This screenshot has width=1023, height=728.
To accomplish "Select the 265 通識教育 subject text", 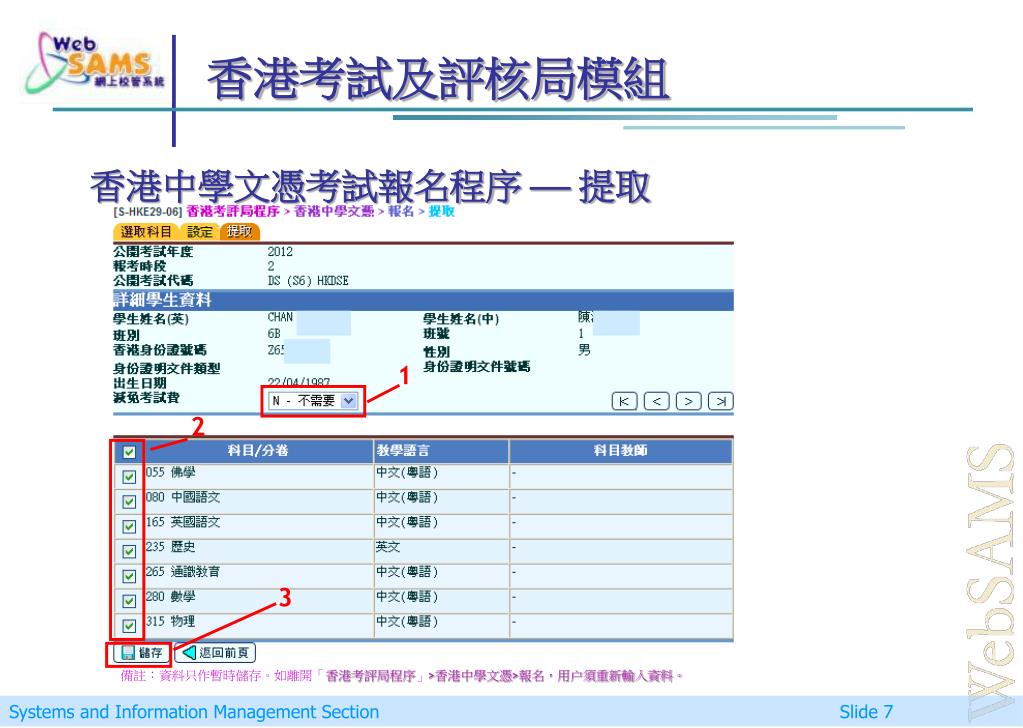I will click(183, 571).
